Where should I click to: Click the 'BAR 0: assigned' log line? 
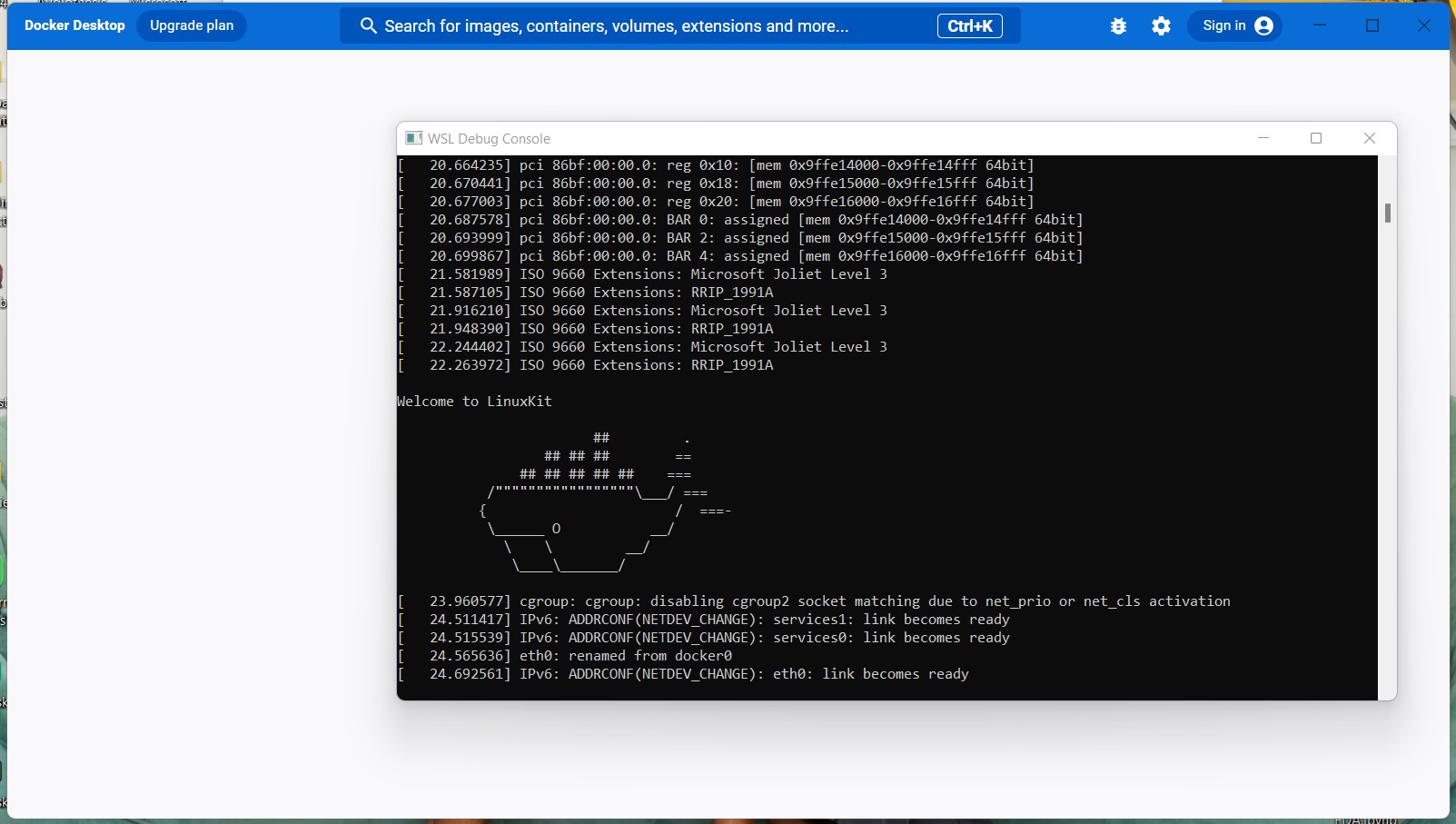[x=740, y=220]
